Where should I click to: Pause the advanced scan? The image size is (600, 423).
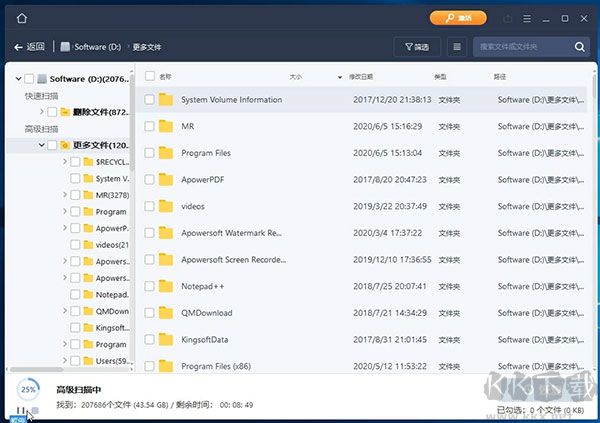click(22, 411)
